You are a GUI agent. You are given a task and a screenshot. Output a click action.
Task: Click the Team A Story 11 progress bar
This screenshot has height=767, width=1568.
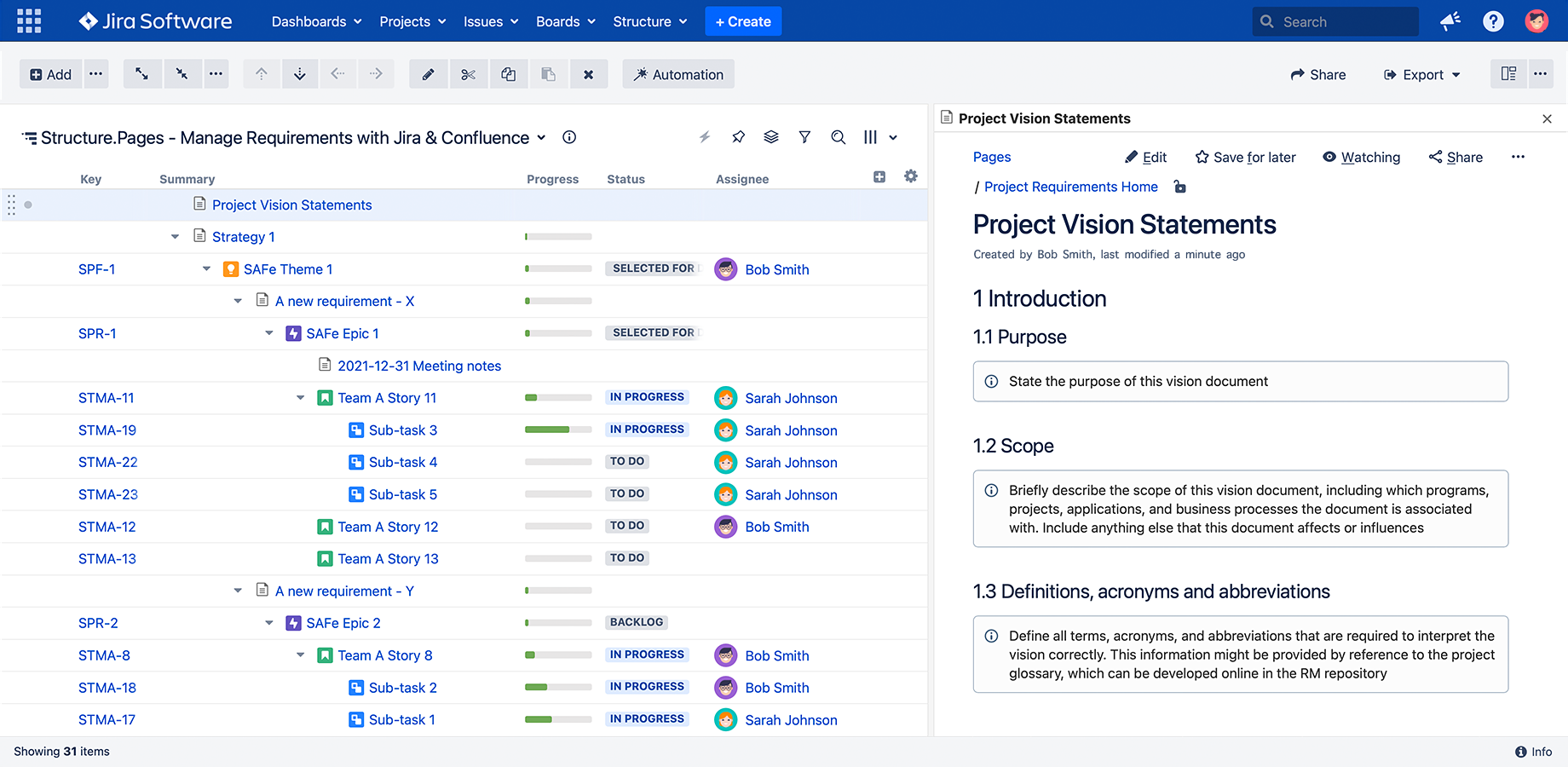pos(558,398)
